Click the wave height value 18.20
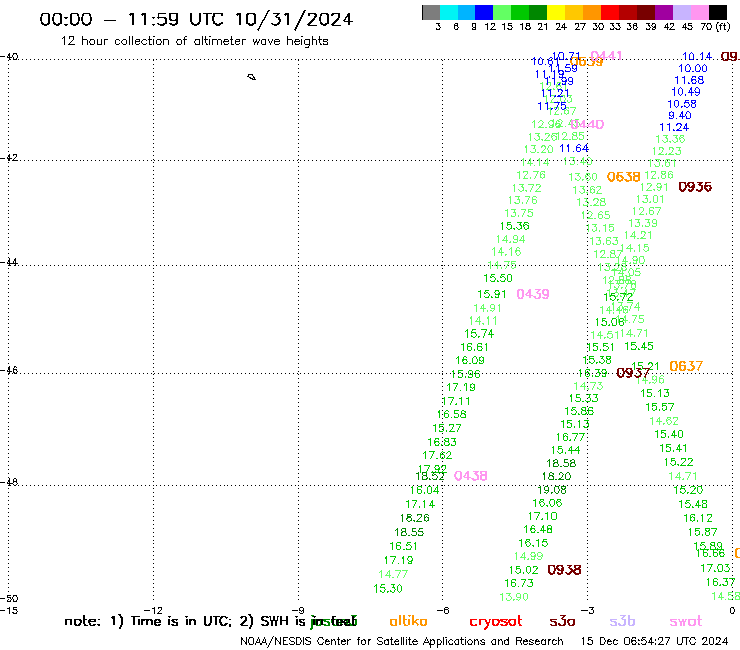The height and width of the screenshot is (650, 740). tap(556, 476)
